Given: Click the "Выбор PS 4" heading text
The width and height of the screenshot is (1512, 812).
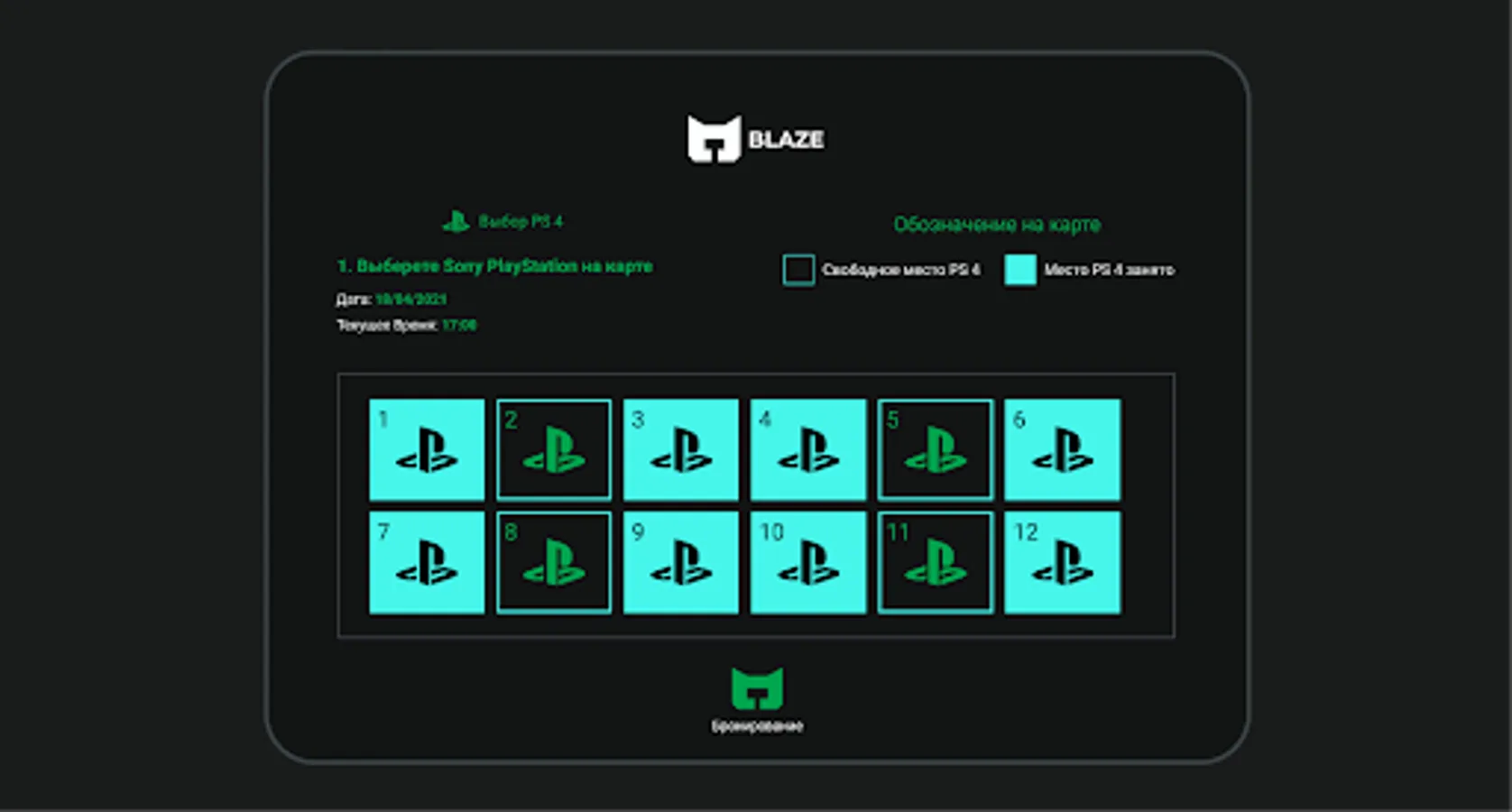Looking at the screenshot, I should tap(521, 221).
